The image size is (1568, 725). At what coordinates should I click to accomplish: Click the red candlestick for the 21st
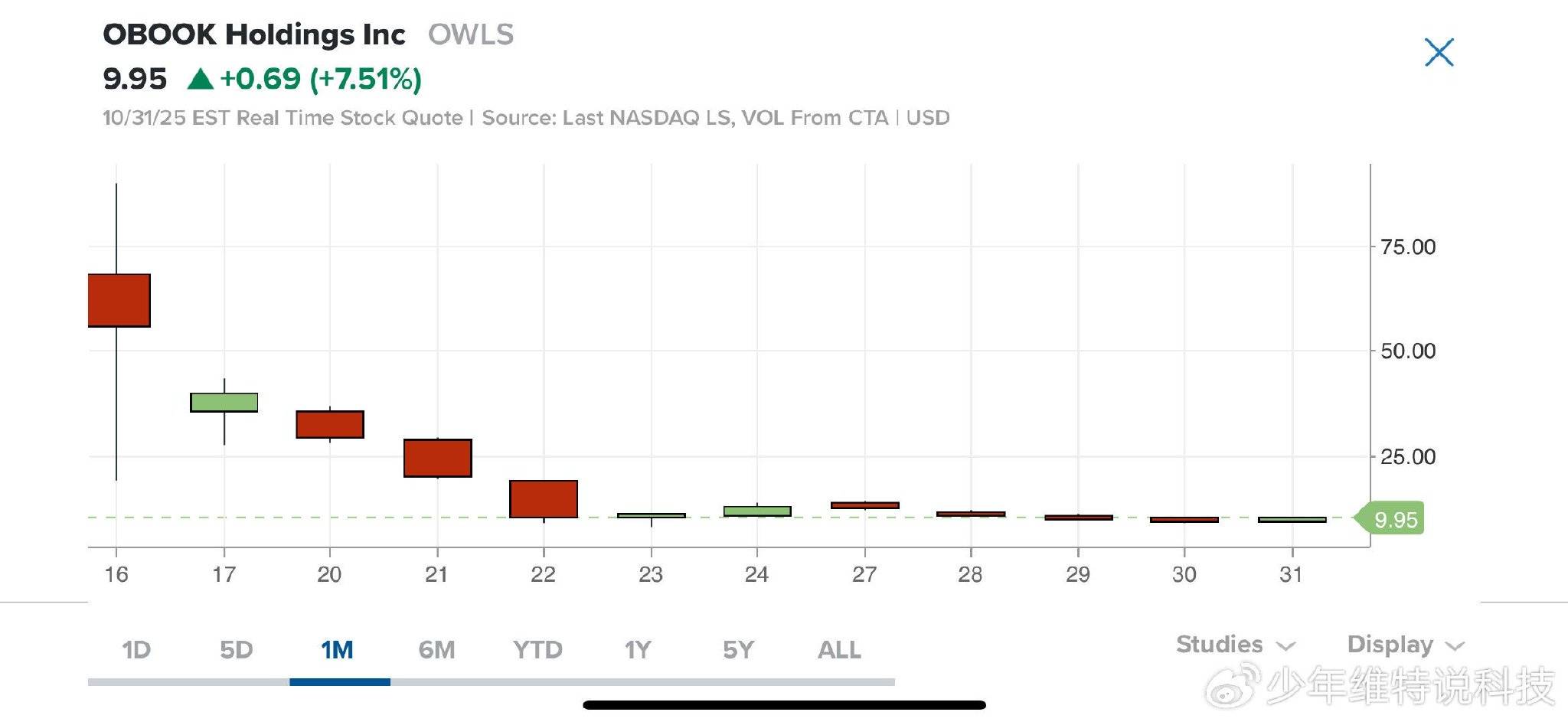(437, 458)
